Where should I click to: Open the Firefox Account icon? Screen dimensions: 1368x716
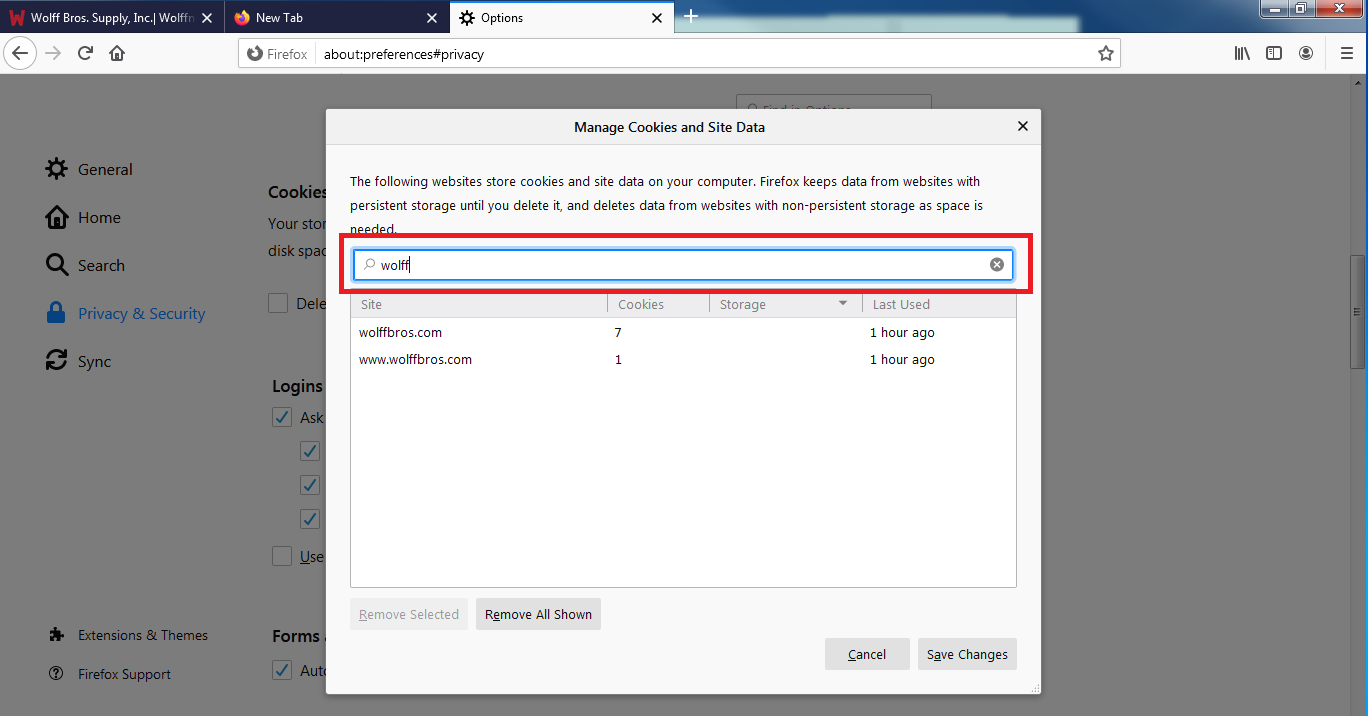pos(1306,54)
